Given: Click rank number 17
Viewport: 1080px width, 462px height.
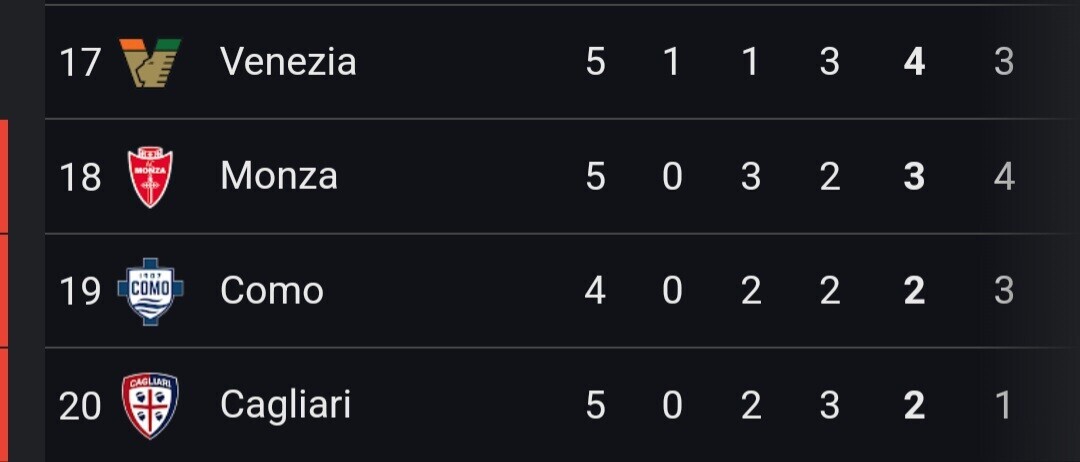Looking at the screenshot, I should (x=81, y=62).
